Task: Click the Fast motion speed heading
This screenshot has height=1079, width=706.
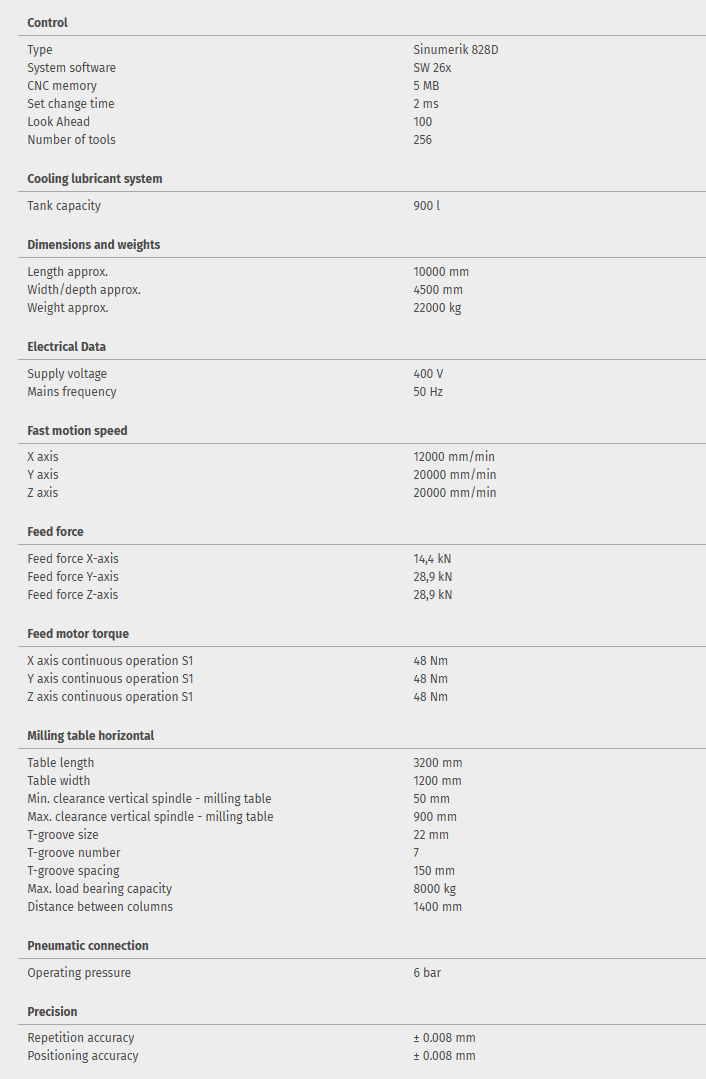Action: 77,431
